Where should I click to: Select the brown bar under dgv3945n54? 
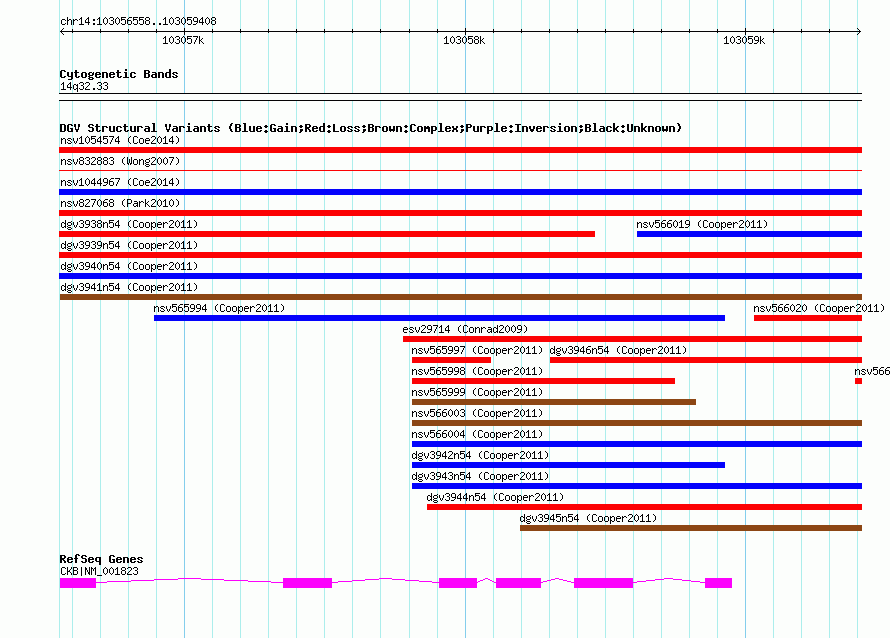point(691,528)
